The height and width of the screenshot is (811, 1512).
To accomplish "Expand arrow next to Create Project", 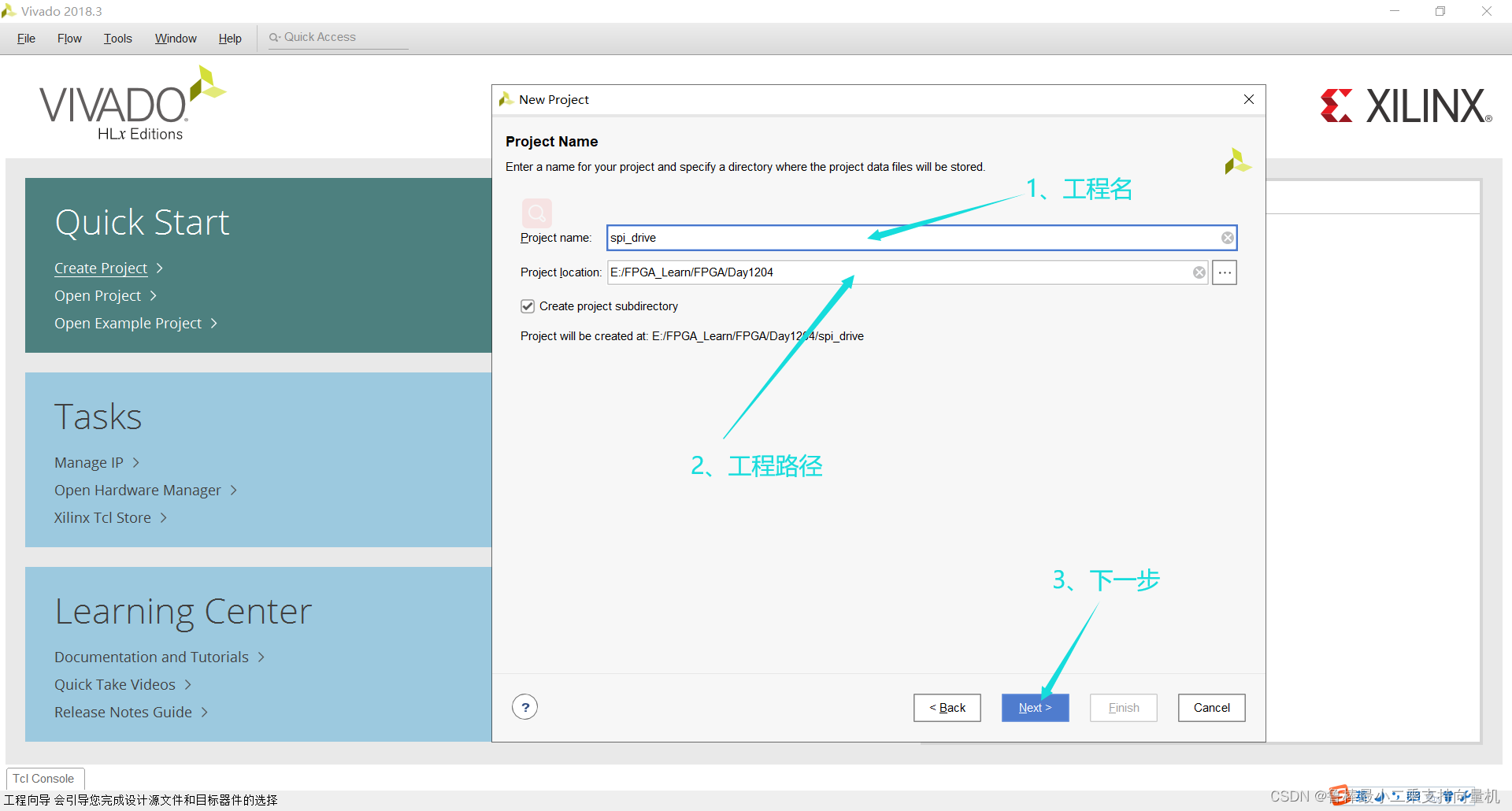I will 160,268.
